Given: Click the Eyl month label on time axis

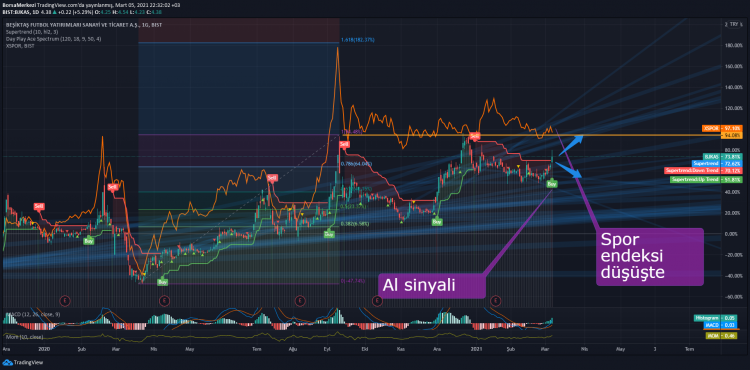Looking at the screenshot, I should click(x=328, y=349).
